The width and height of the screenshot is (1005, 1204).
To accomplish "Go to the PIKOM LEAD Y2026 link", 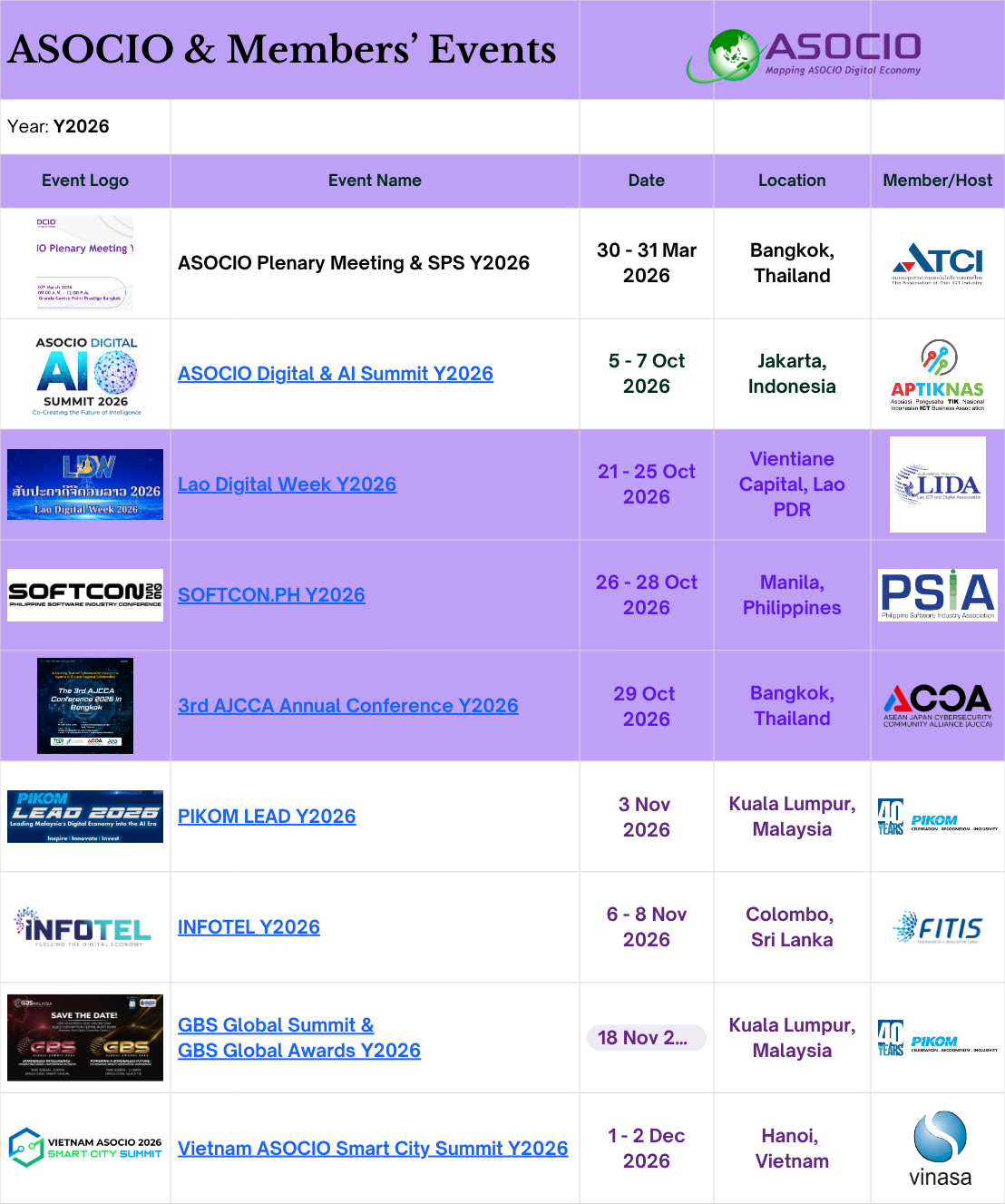I will [x=267, y=817].
